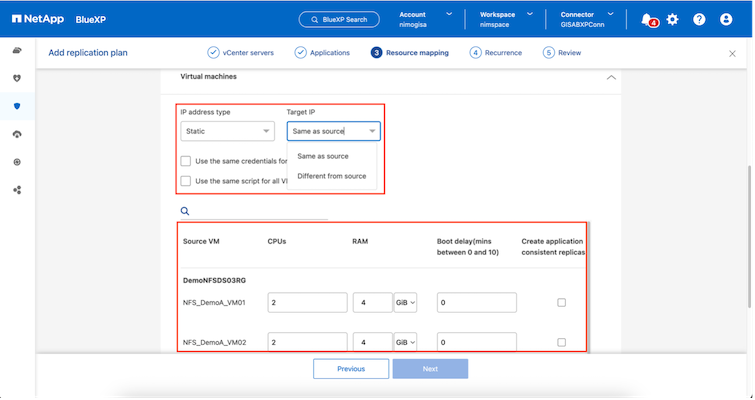755x400 pixels.
Task: Go to the Recurrence step
Action: pos(496,53)
